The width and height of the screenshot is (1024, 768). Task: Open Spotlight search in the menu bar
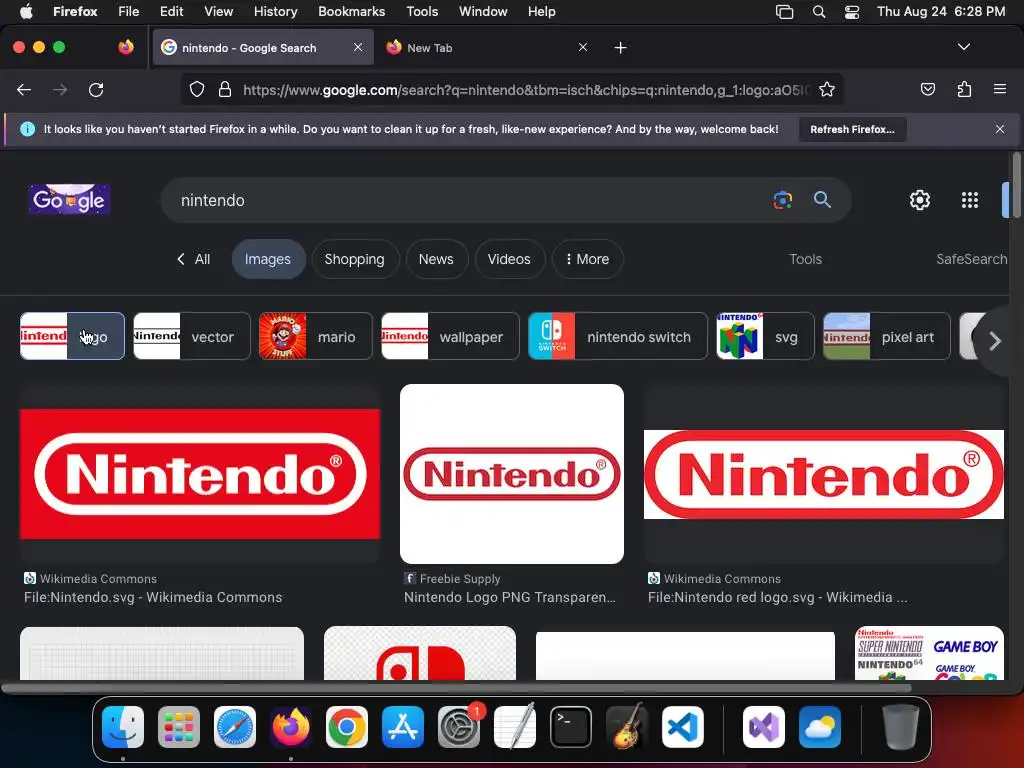[x=818, y=12]
